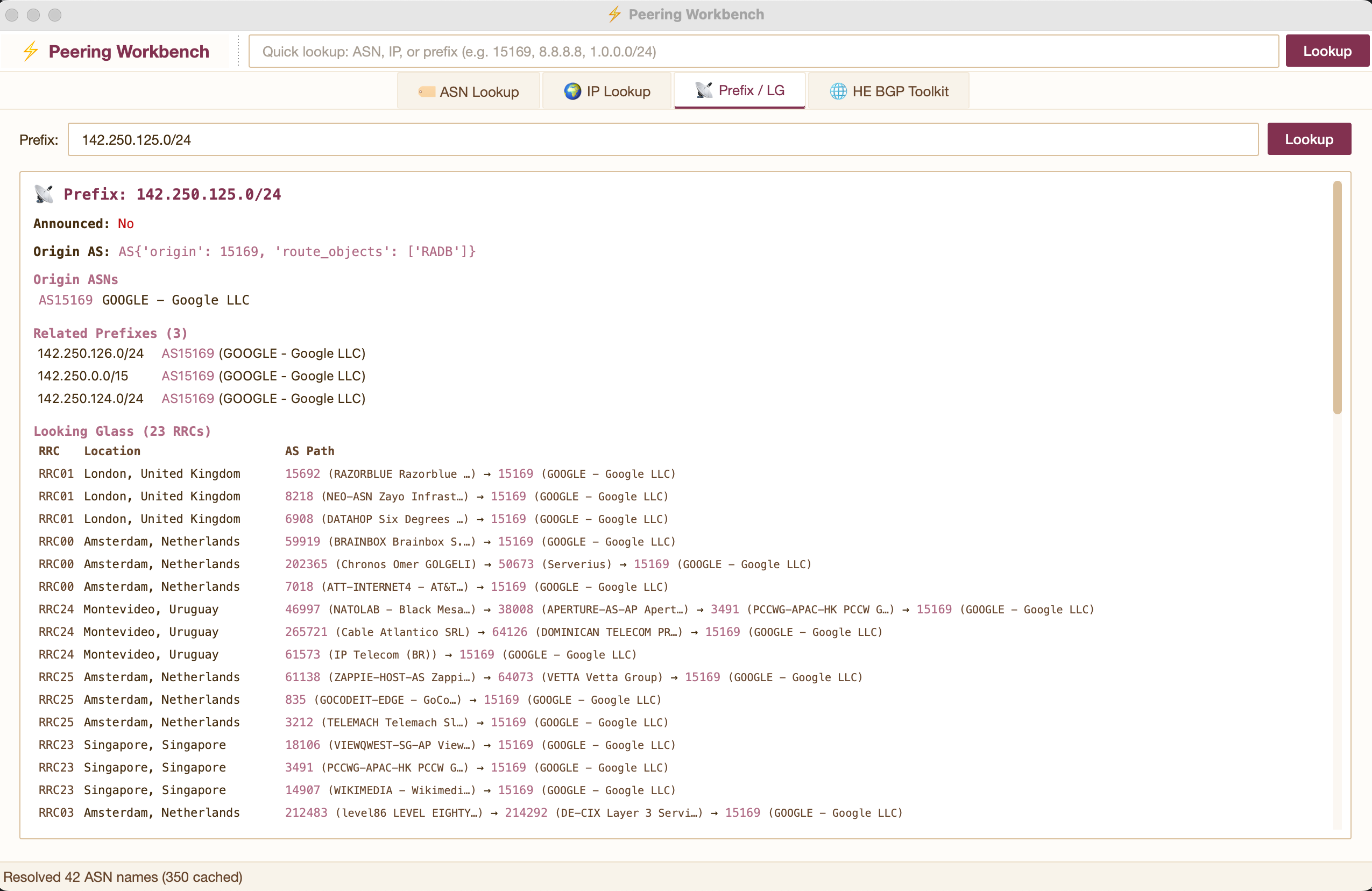
Task: Click the ASN Lookup tab tag icon
Action: click(x=427, y=91)
